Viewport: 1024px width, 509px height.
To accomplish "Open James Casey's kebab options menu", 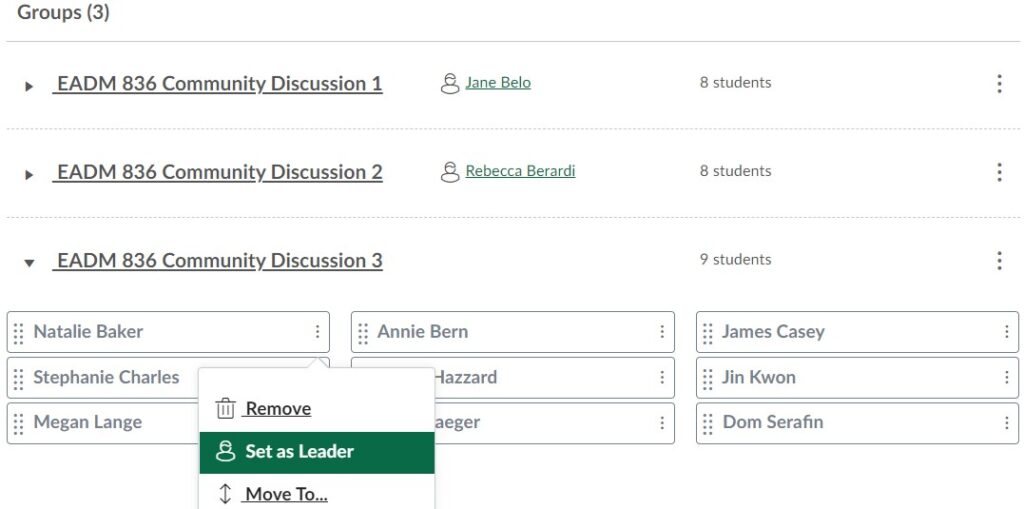I will [x=1006, y=332].
